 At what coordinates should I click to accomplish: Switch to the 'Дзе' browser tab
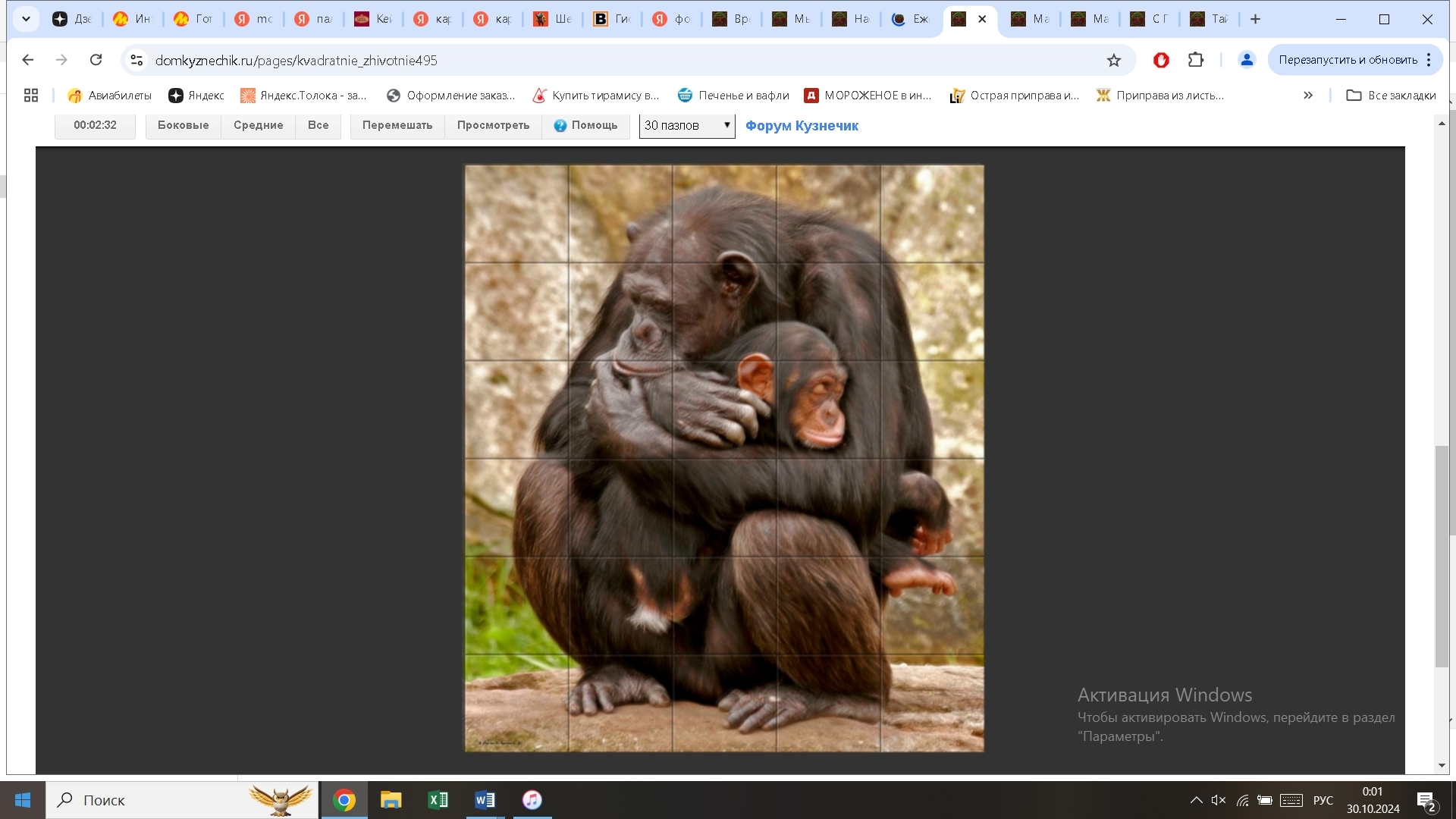point(72,19)
